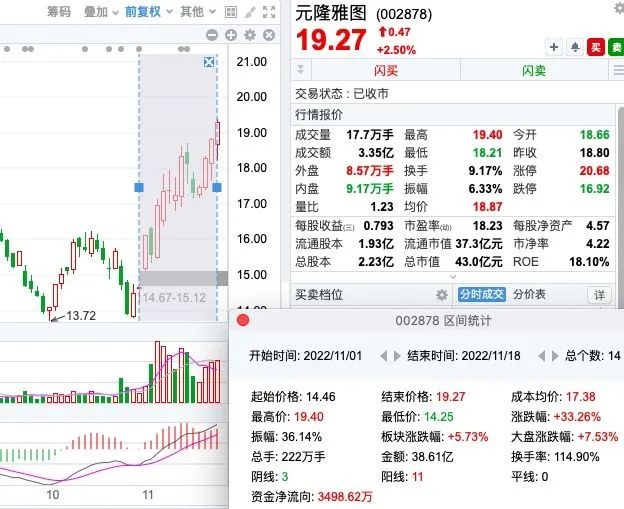Click the fullscreen expand arrows icon
Image resolution: width=624 pixels, height=509 pixels.
268,12
